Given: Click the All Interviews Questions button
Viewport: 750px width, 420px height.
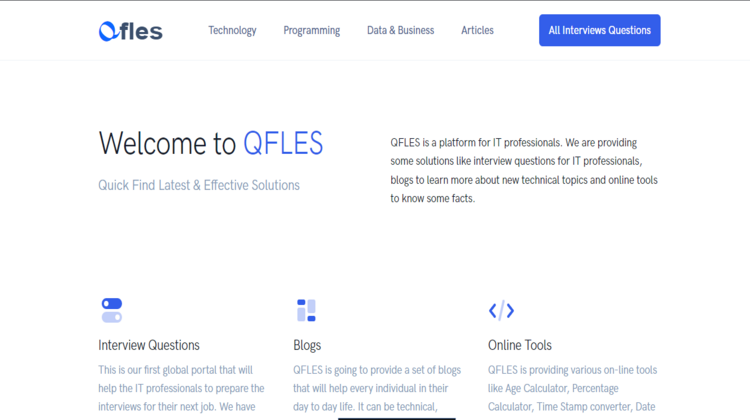Looking at the screenshot, I should point(599,30).
